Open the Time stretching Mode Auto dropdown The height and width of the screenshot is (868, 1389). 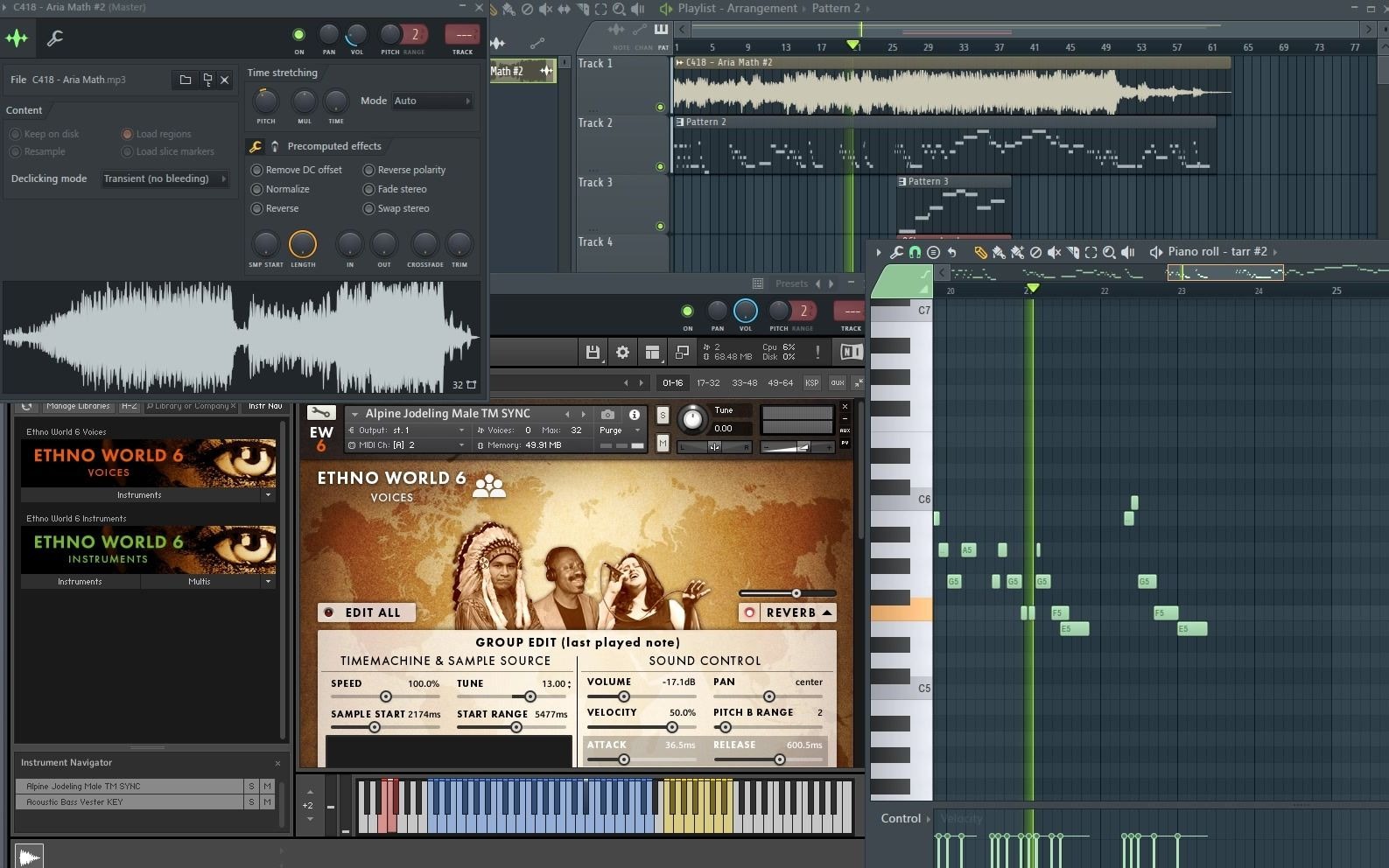point(432,101)
